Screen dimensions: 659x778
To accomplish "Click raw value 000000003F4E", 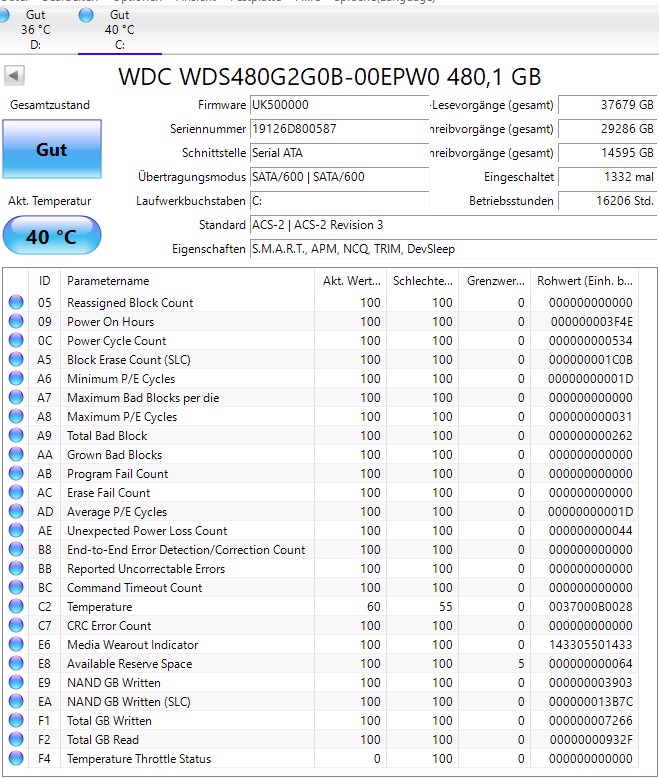I will click(592, 322).
